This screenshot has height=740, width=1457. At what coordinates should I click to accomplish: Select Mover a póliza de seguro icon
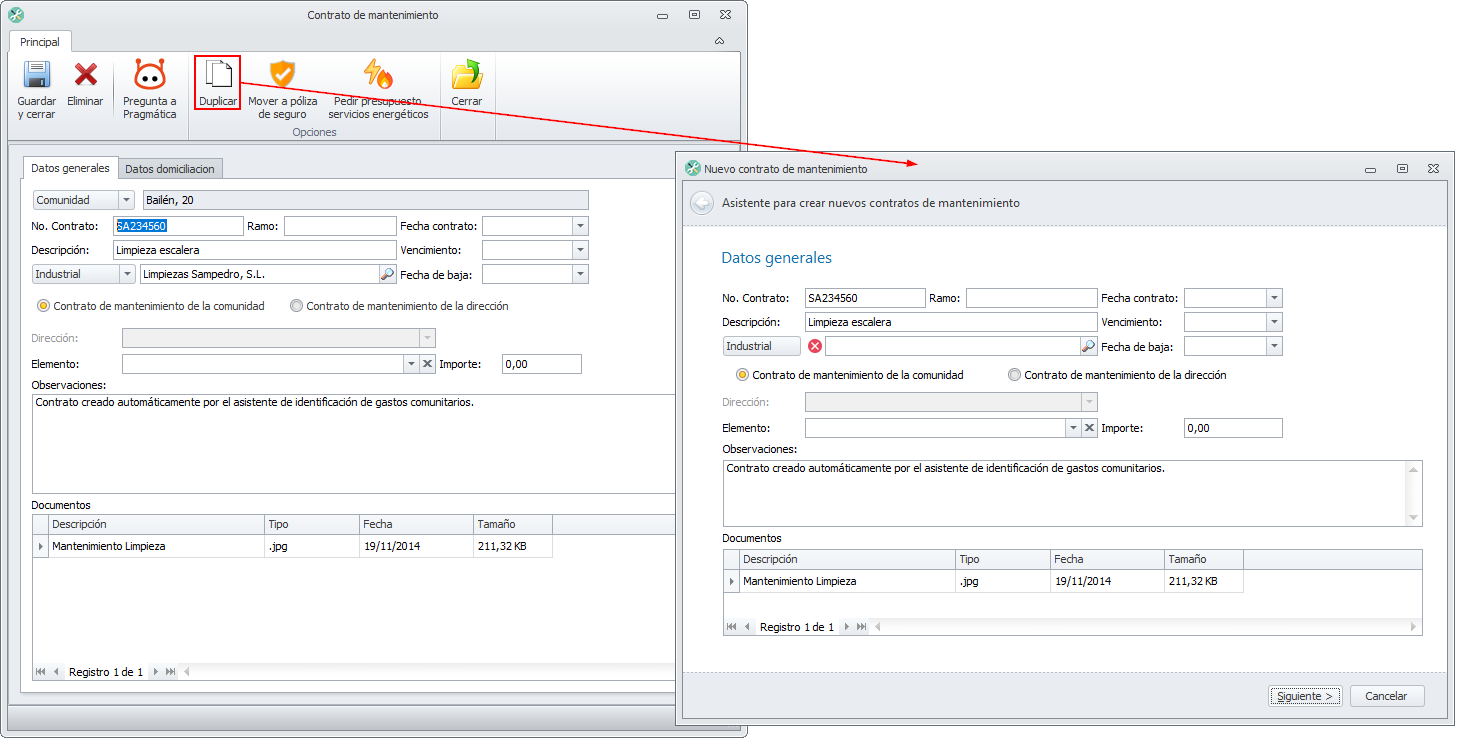283,74
